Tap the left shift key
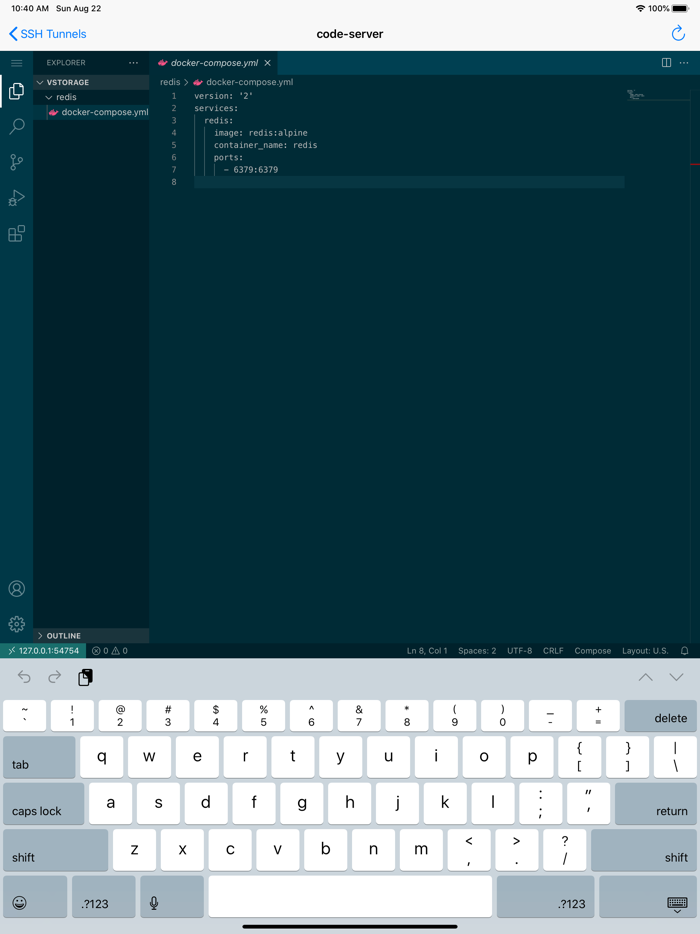This screenshot has height=934, width=700. pos(55,849)
